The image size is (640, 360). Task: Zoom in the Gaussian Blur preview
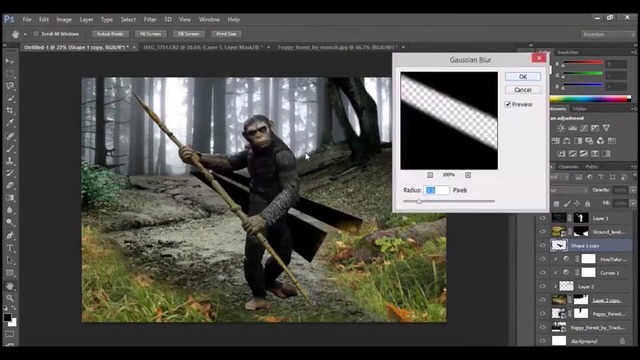pyautogui.click(x=468, y=175)
